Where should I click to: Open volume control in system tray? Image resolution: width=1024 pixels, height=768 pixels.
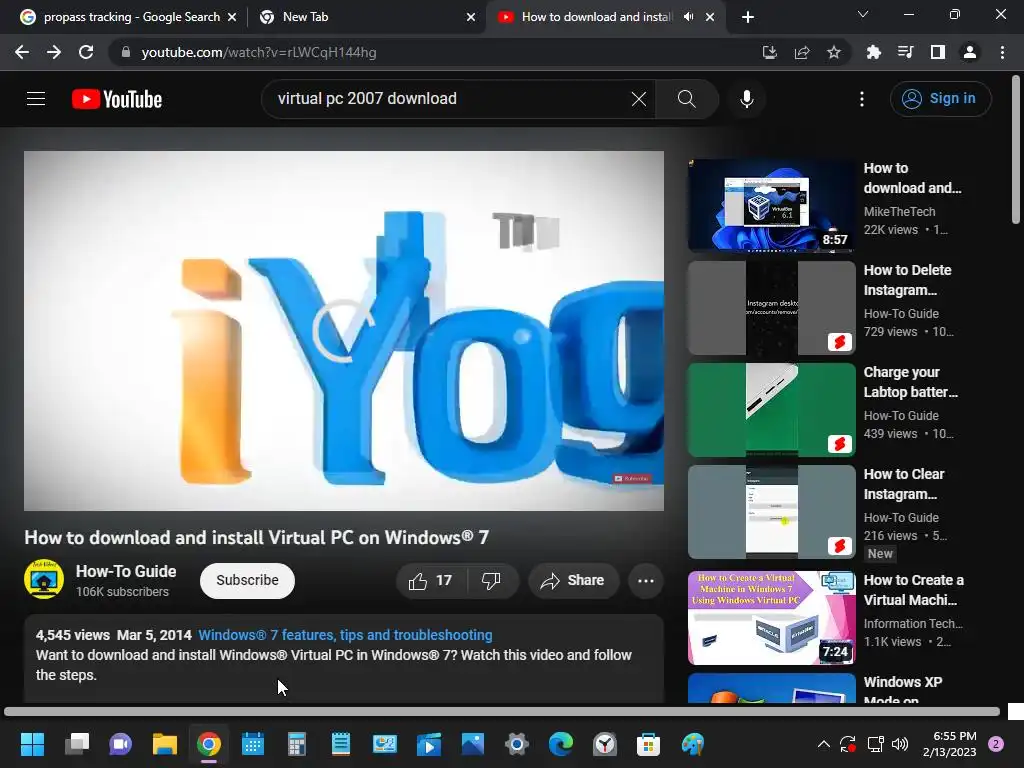coord(900,744)
